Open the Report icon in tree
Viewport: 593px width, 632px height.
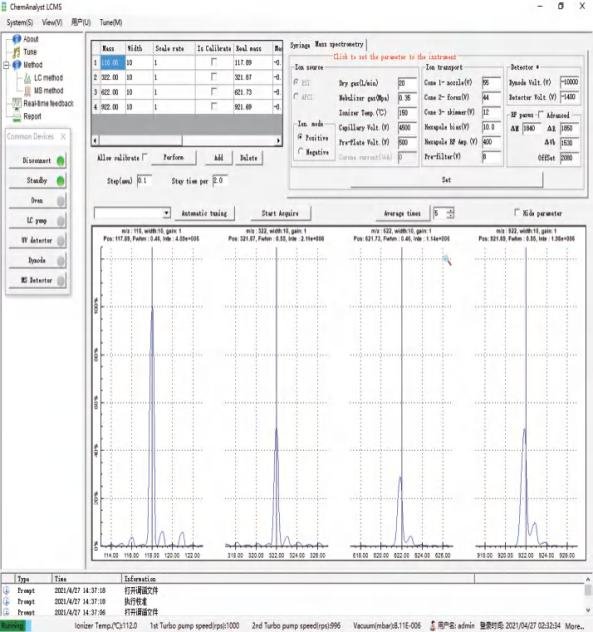pyautogui.click(x=17, y=116)
